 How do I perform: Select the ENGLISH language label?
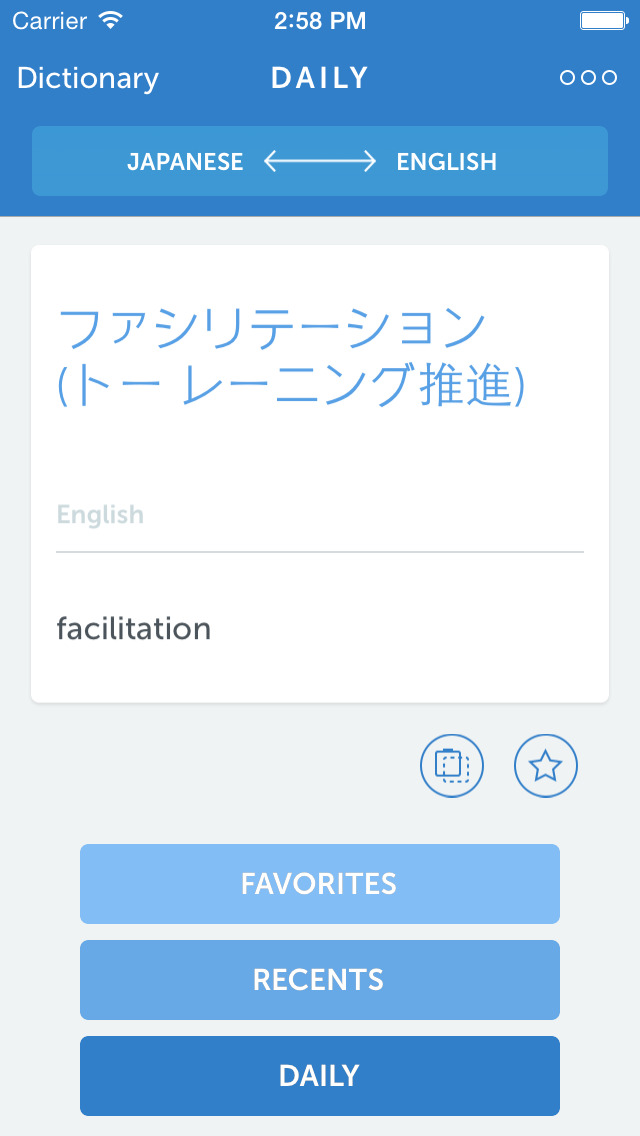(x=446, y=162)
